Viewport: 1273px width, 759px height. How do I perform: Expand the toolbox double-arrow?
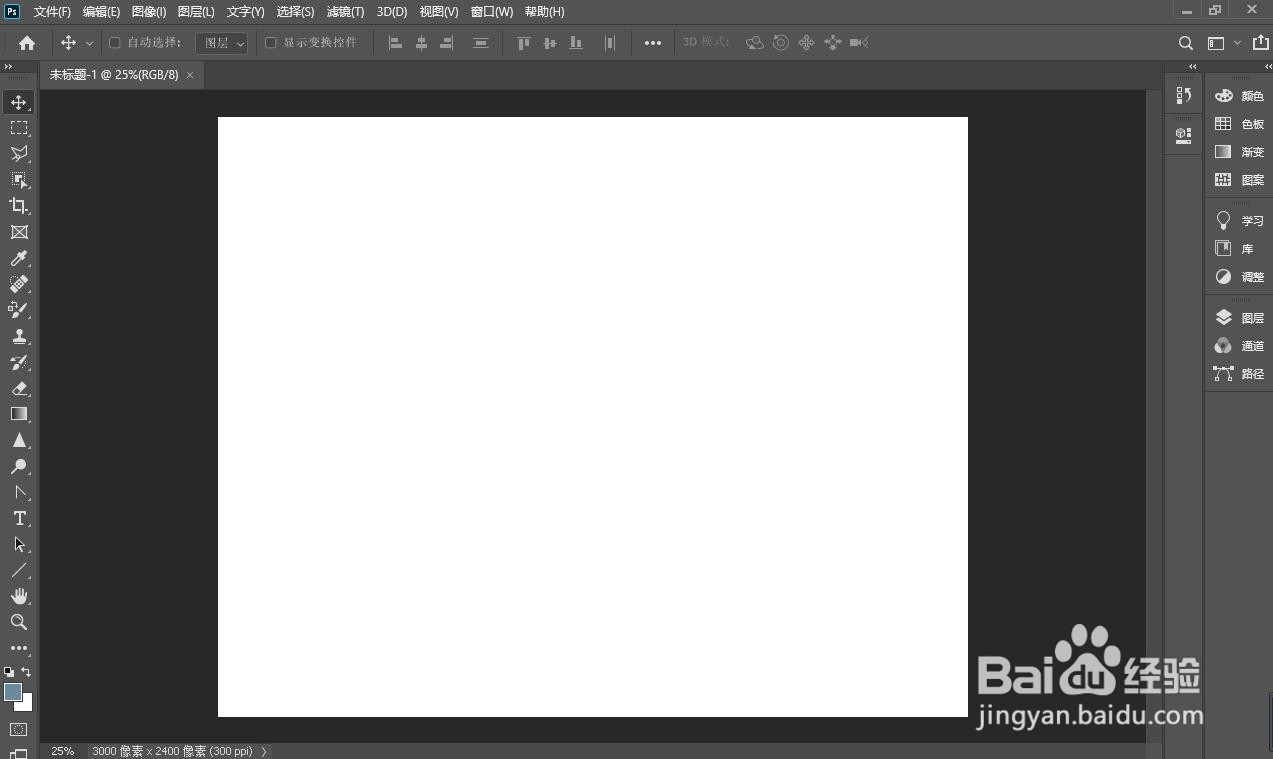pos(9,66)
